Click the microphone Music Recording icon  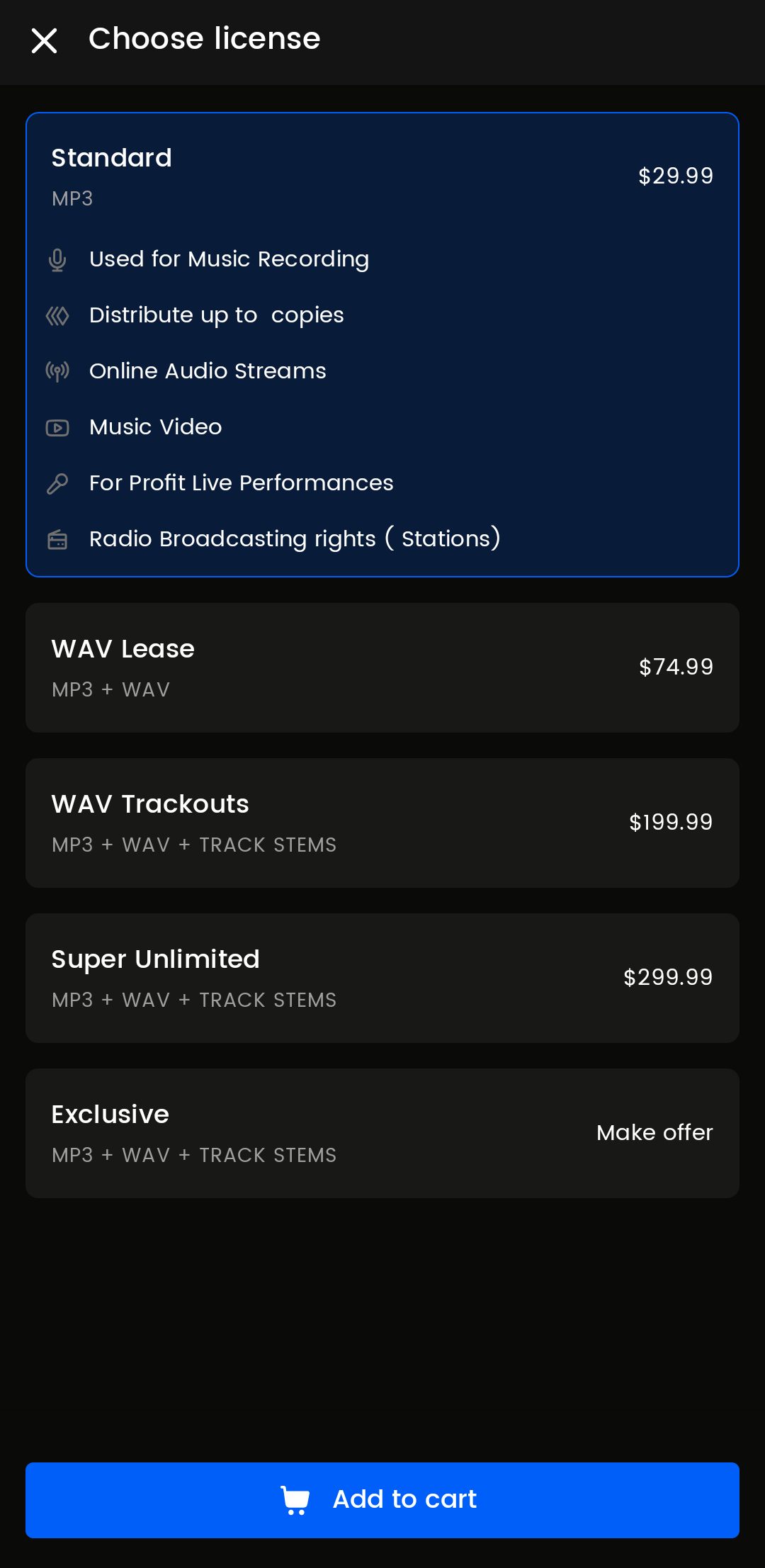[57, 260]
